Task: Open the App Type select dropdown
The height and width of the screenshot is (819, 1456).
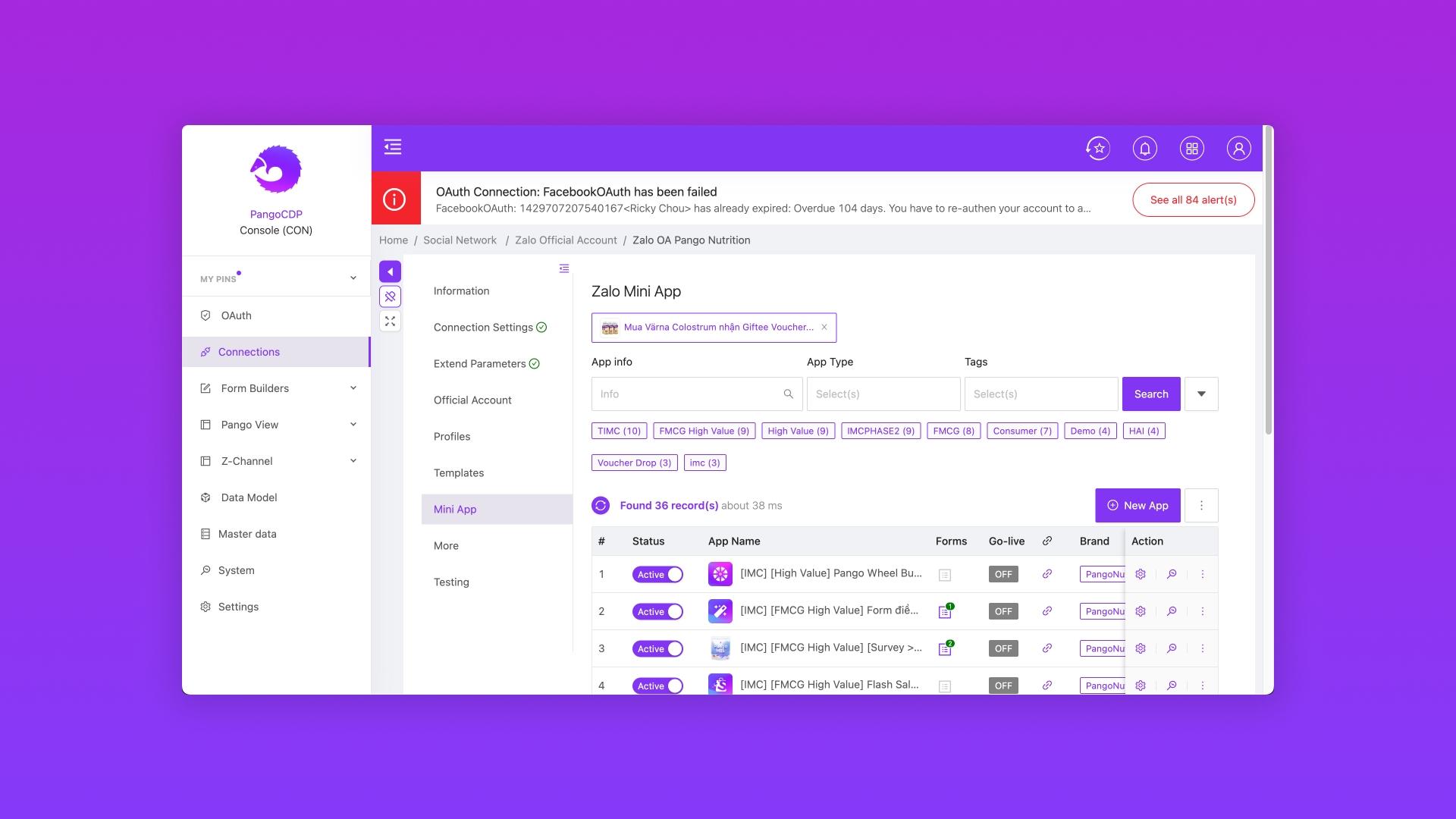Action: [x=883, y=394]
